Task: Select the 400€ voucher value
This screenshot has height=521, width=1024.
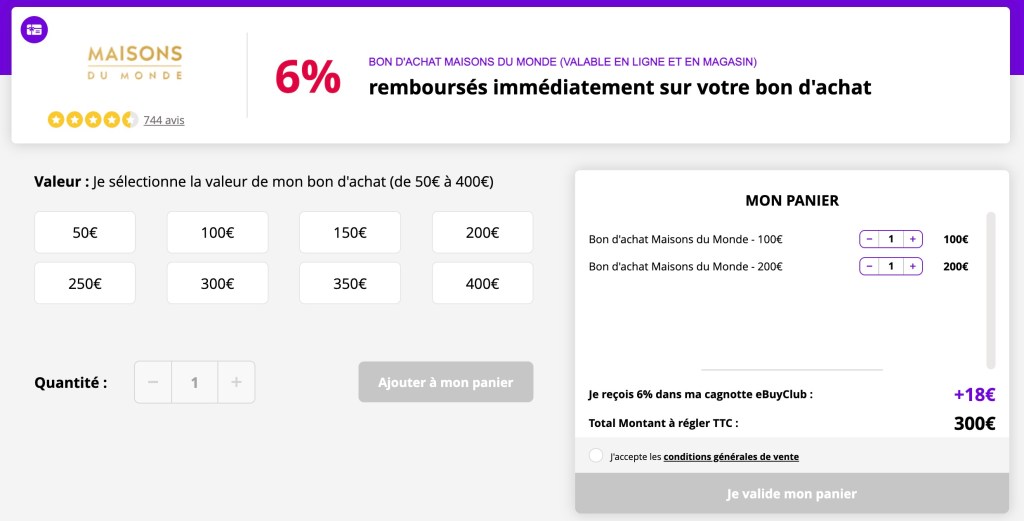Action: tap(482, 283)
